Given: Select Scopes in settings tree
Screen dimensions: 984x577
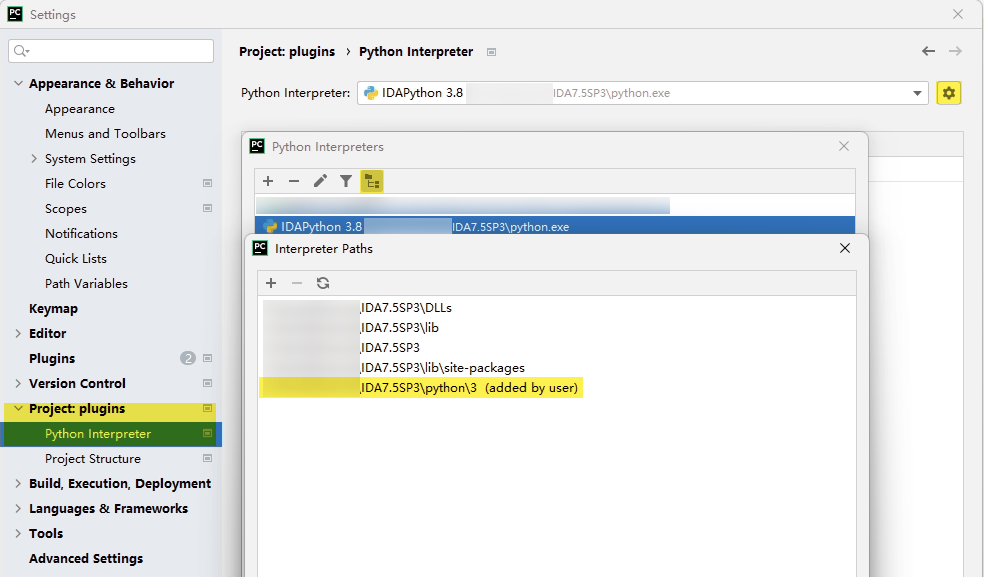Looking at the screenshot, I should (x=66, y=208).
